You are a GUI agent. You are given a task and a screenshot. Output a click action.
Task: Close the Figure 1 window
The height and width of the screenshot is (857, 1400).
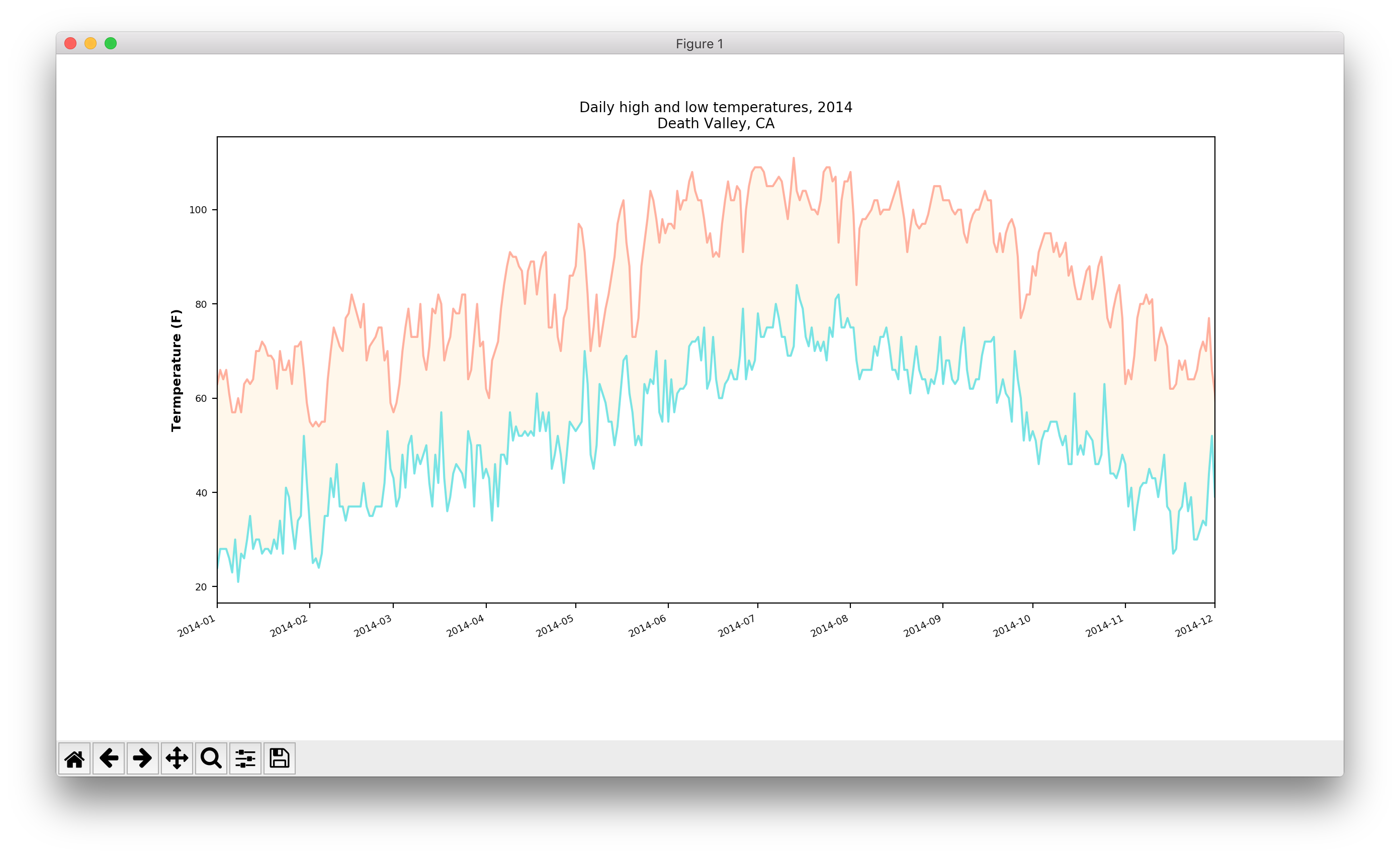pos(70,43)
